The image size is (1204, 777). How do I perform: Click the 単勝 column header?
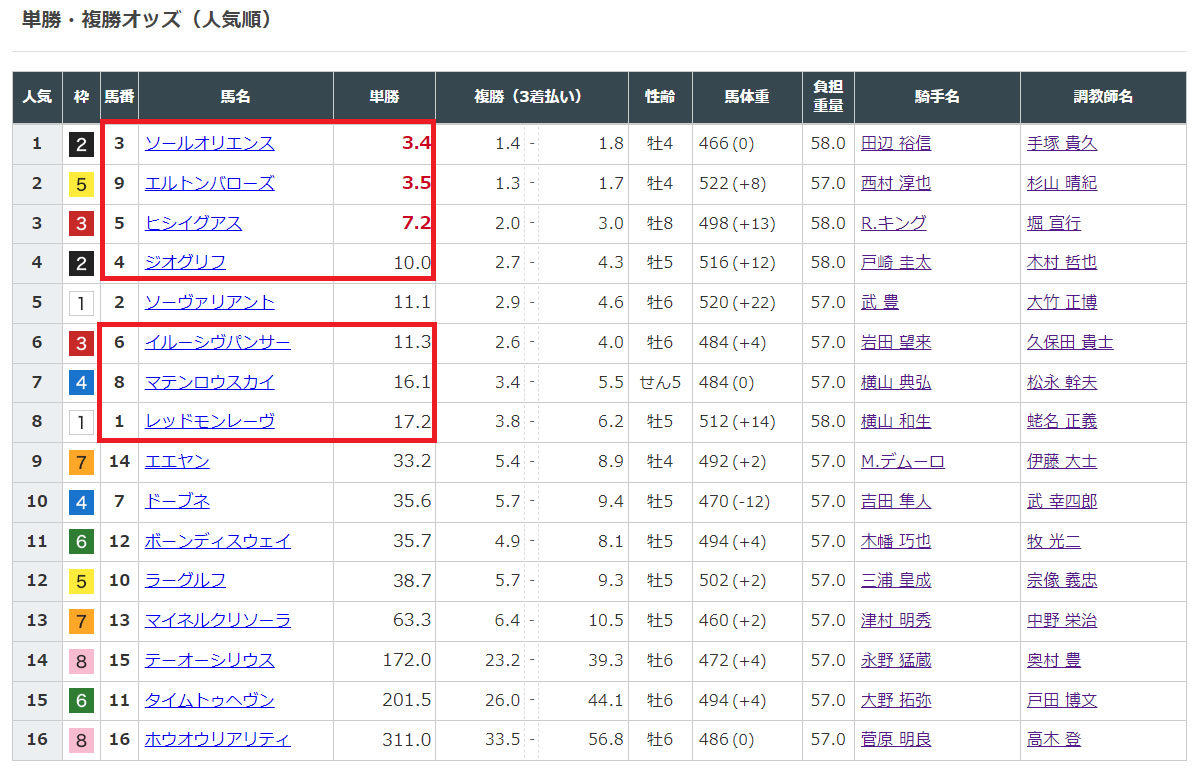tap(384, 97)
